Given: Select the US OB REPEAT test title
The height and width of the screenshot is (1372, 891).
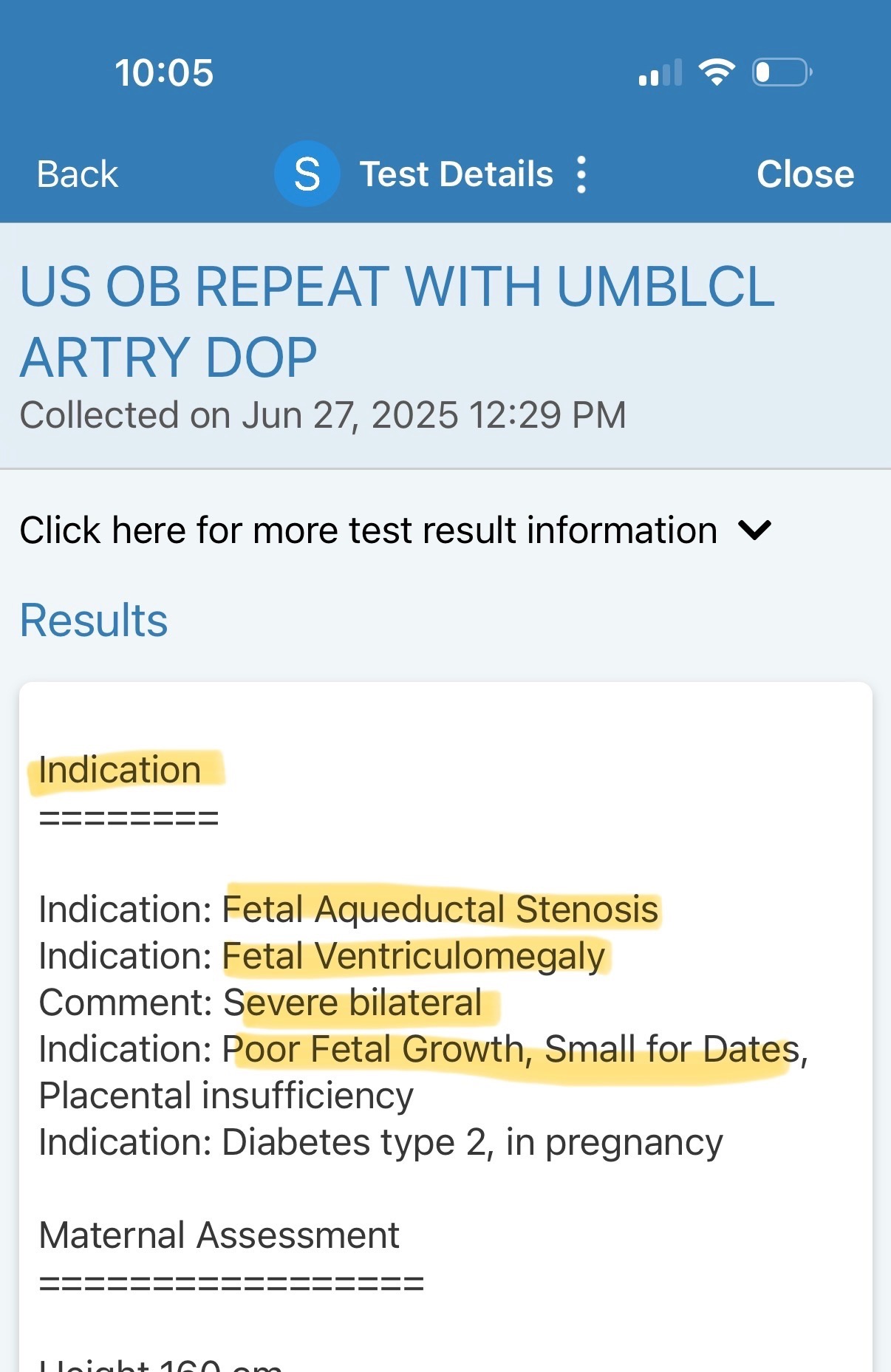Looking at the screenshot, I should point(397,321).
